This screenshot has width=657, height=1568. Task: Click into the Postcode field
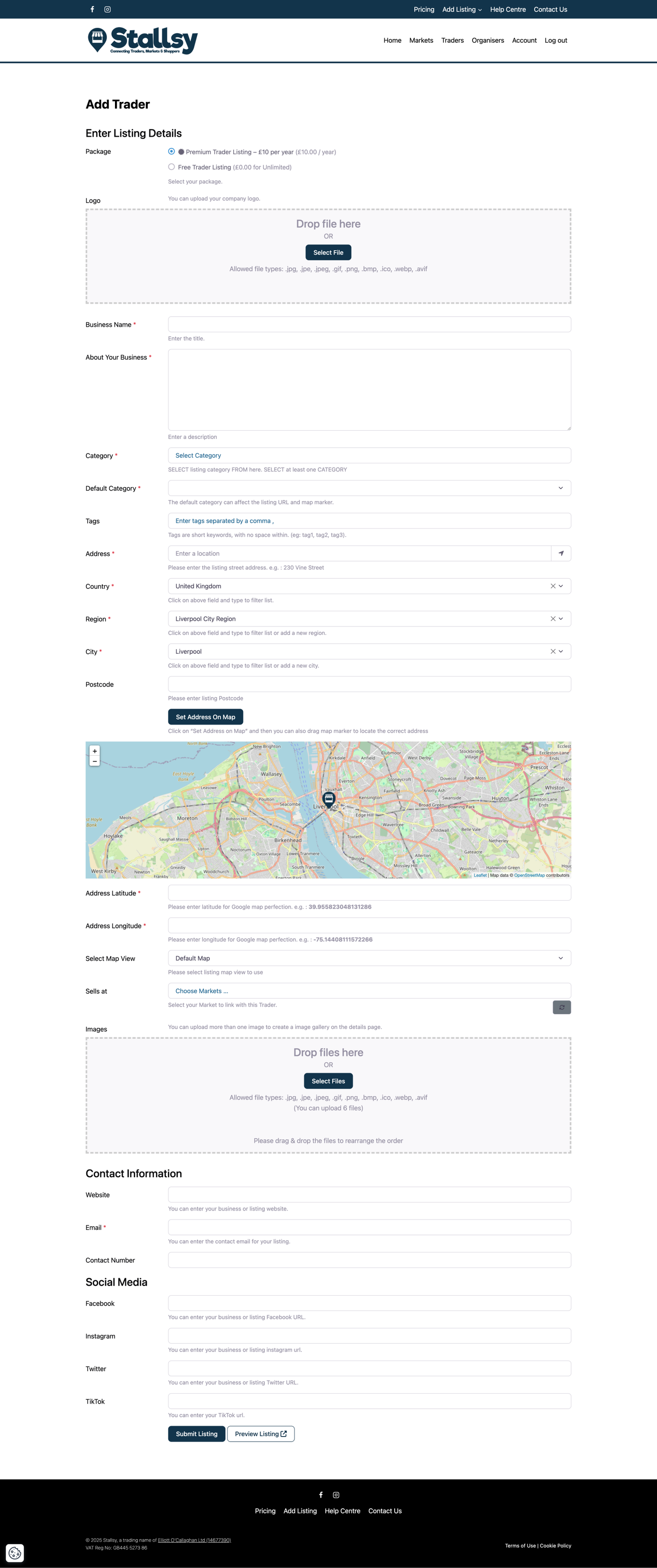pos(369,684)
